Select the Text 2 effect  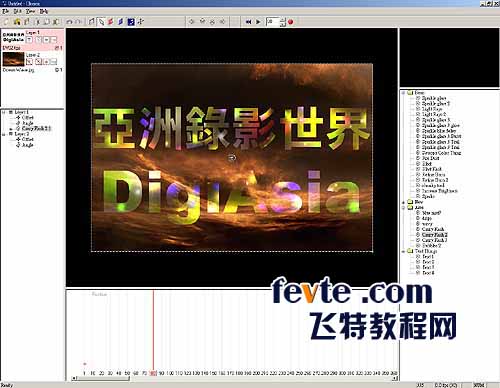click(428, 262)
